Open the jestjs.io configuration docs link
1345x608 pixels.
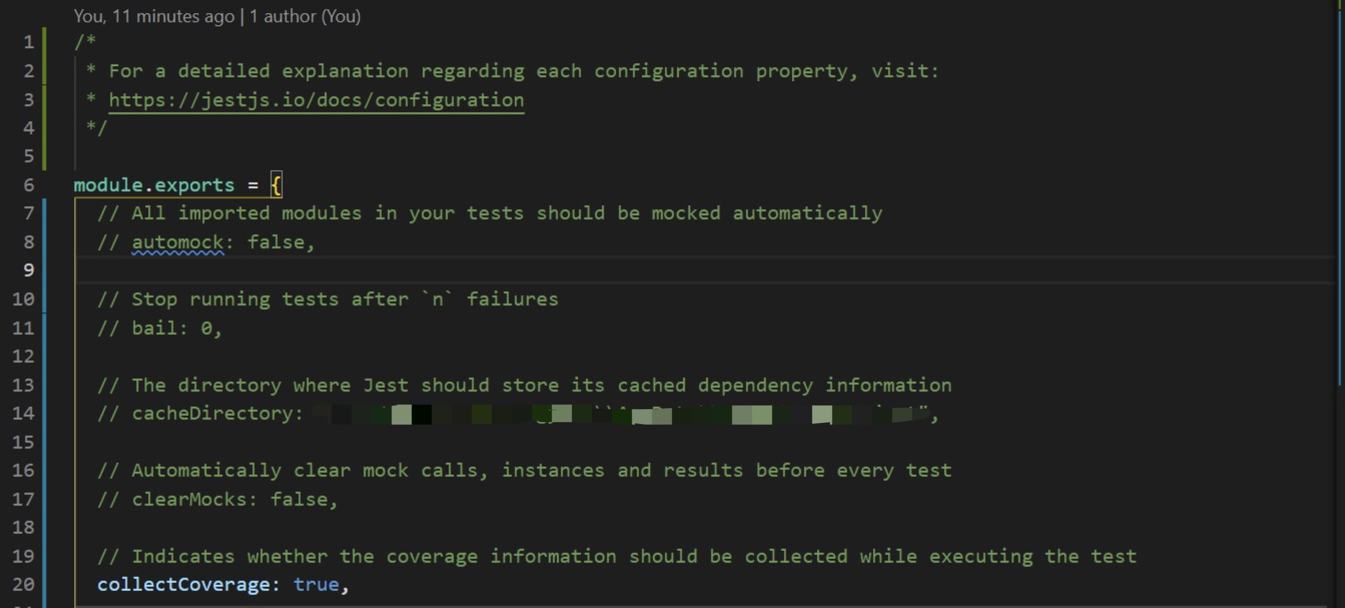pyautogui.click(x=316, y=100)
